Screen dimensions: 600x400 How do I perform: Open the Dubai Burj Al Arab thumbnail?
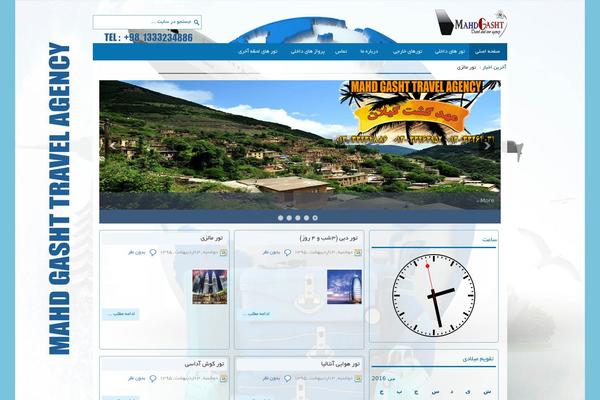point(344,287)
